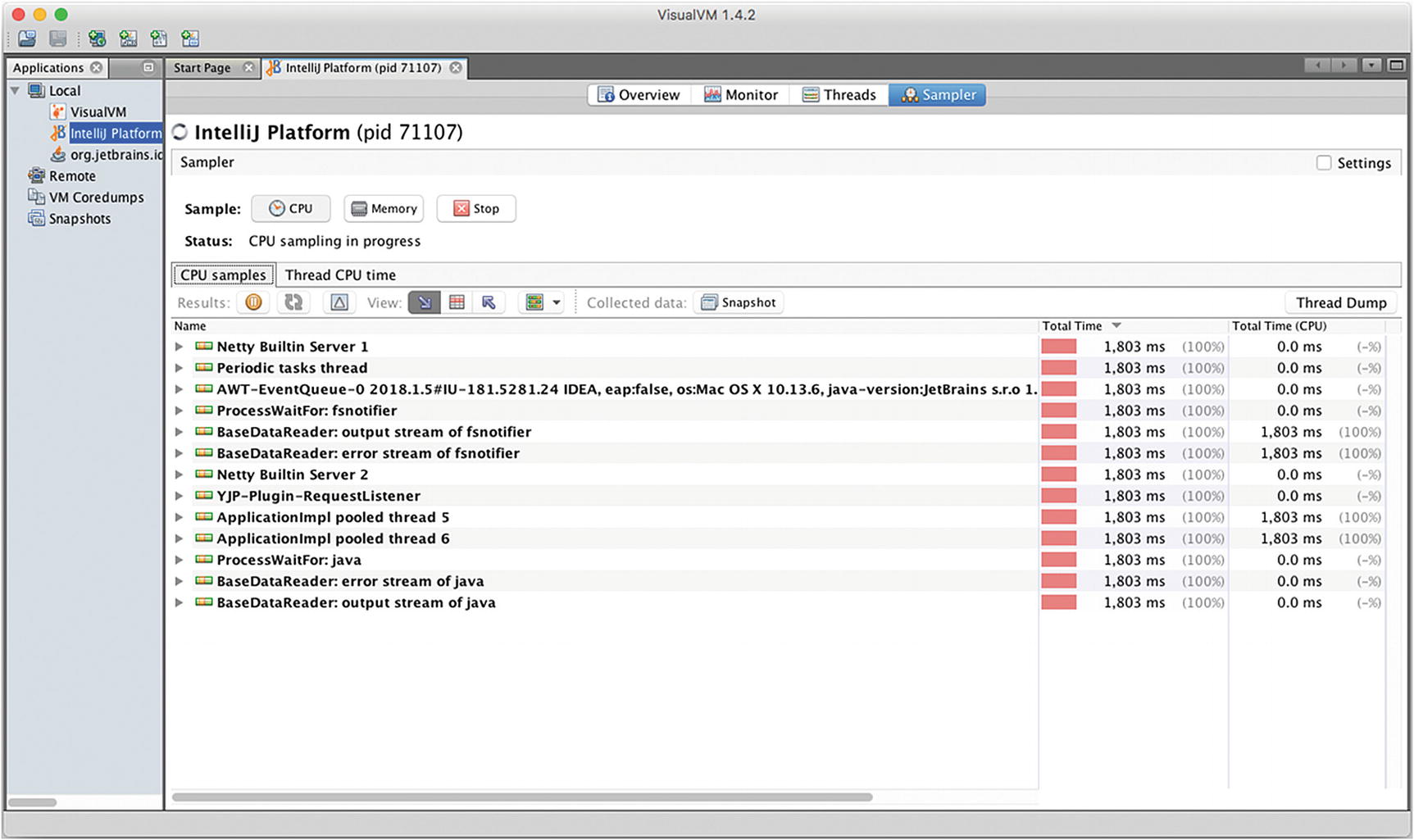Close the IntelliJ Platform (pid 71107) tab
1414x840 pixels.
coord(456,67)
